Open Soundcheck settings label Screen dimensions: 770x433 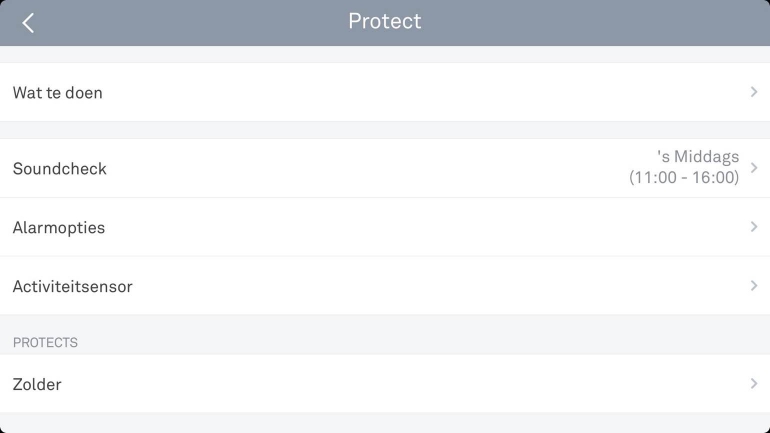(x=60, y=169)
